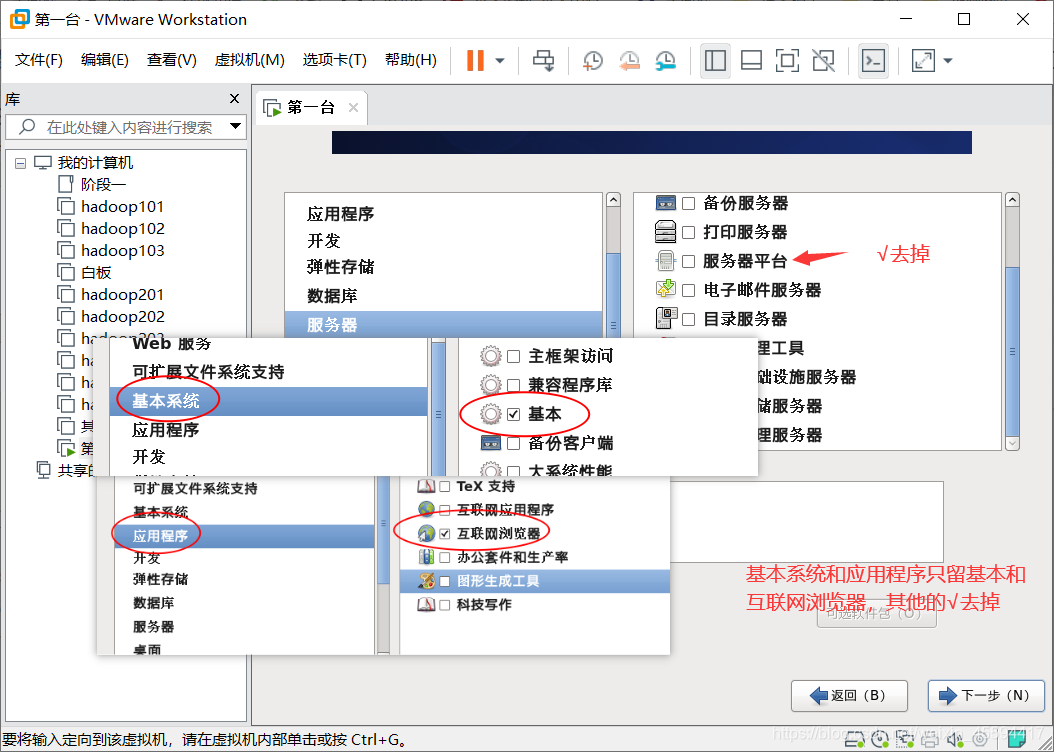
Task: Collapse the 我的计算机 tree node
Action: 21,163
